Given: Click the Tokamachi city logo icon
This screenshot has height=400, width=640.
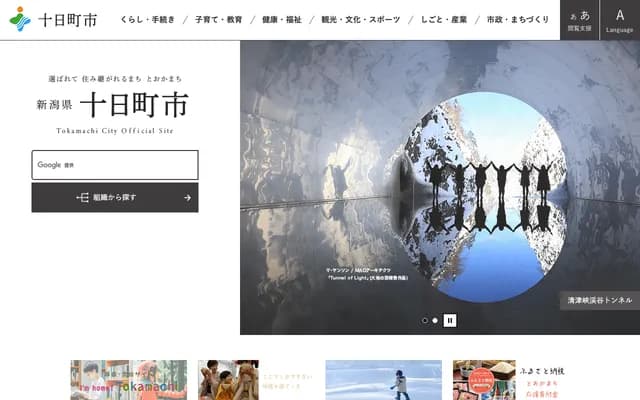Looking at the screenshot, I should pyautogui.click(x=20, y=19).
